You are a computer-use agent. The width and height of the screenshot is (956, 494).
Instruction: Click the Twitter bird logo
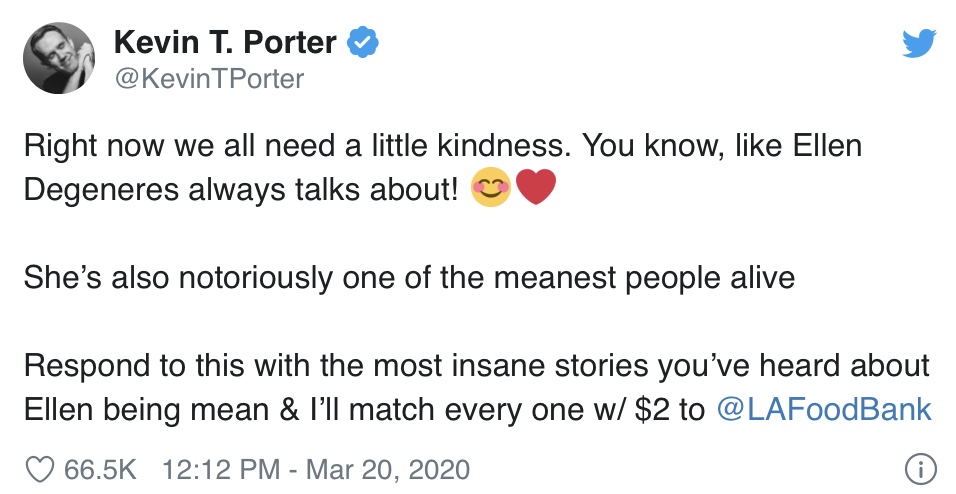coord(917,44)
